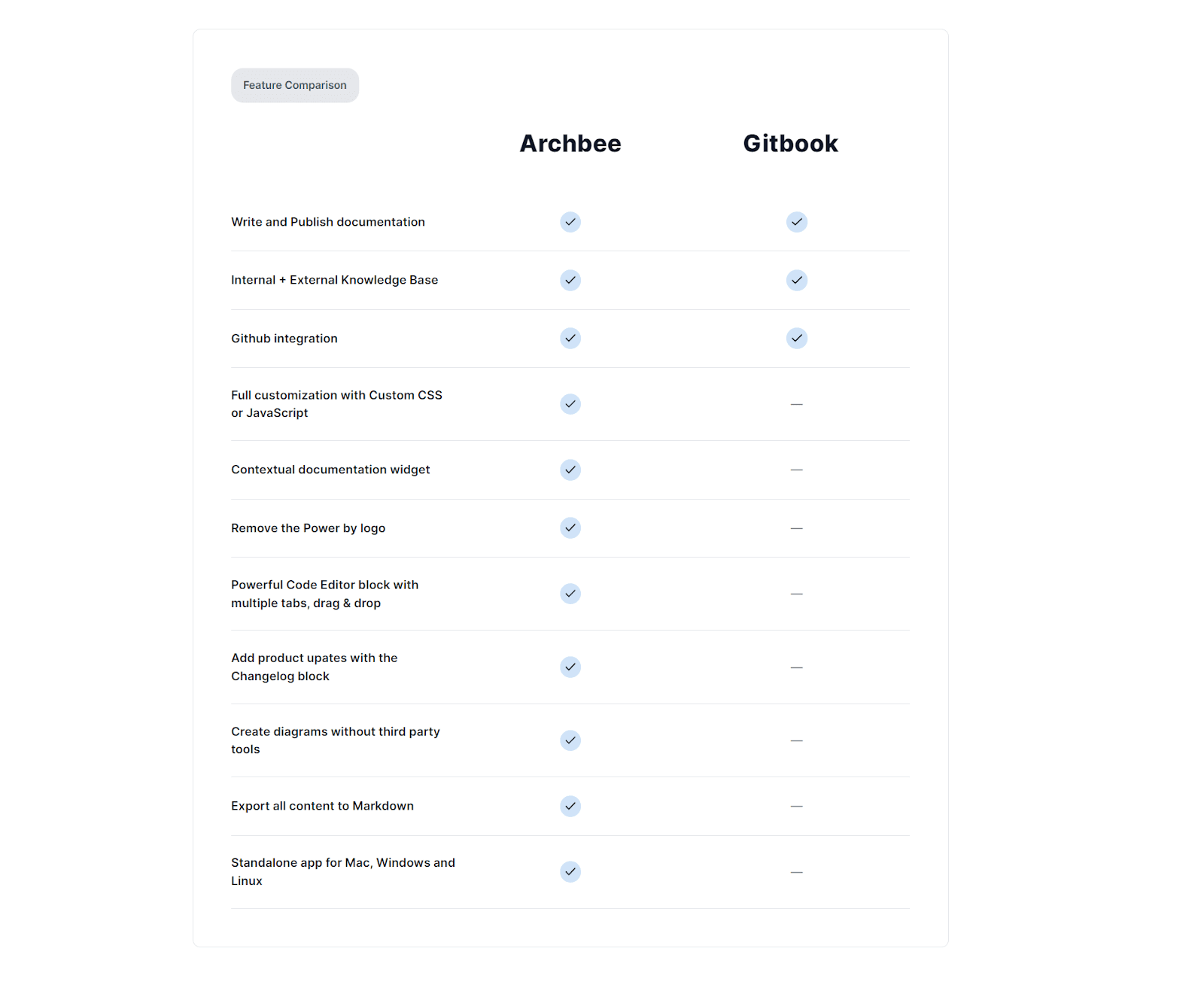The height and width of the screenshot is (1006, 1204).
Task: Click the Archbee column heading
Action: click(x=570, y=144)
